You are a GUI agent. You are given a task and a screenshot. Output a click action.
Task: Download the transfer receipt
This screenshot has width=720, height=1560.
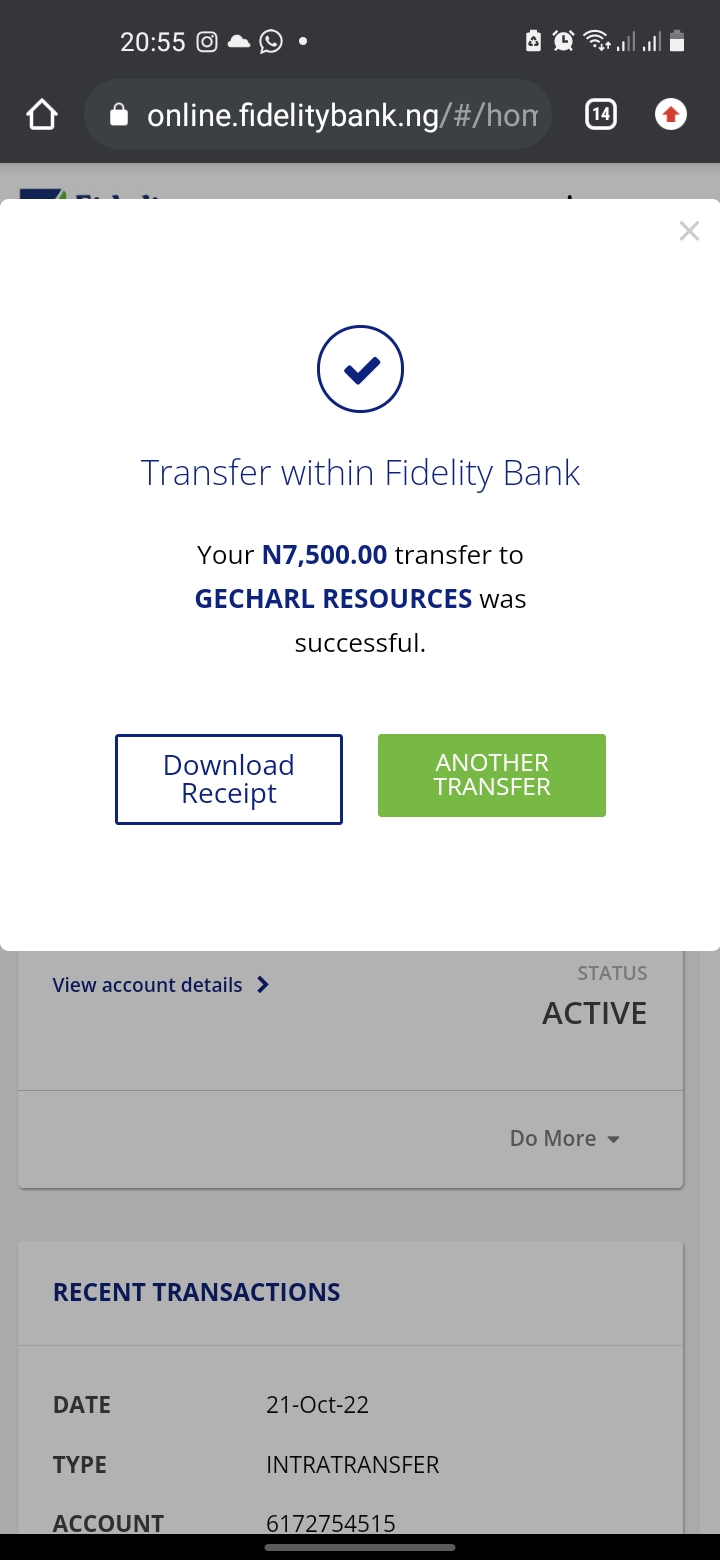point(229,779)
